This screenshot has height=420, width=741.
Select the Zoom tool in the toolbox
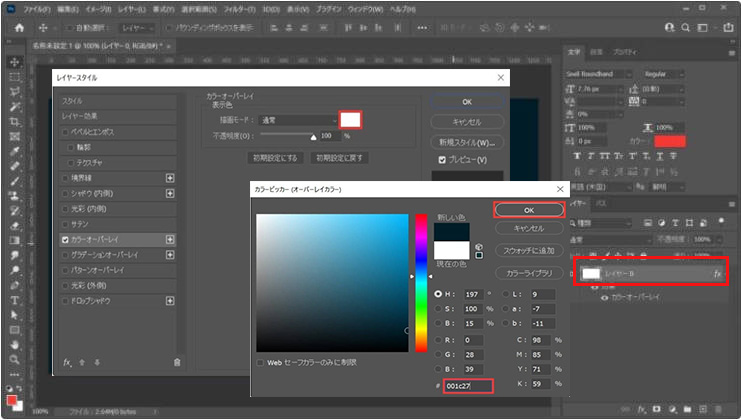click(x=15, y=360)
